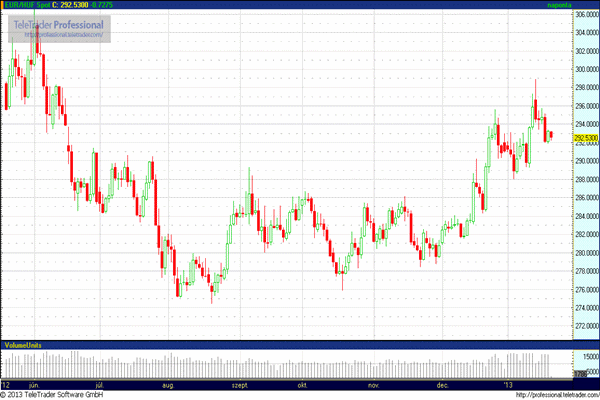600x400 pixels.
Task: Click the 'aug.' month label on time axis
Action: click(x=168, y=384)
